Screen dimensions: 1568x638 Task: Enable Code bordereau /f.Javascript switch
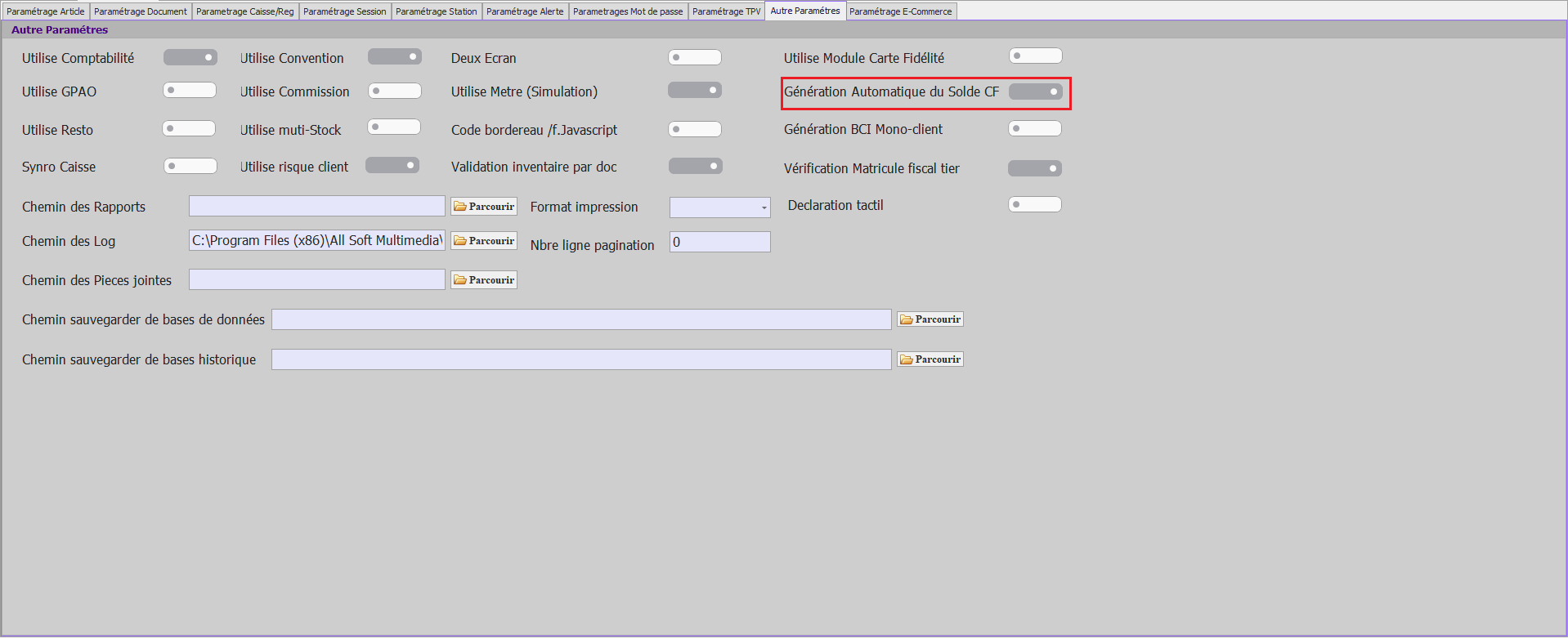click(695, 129)
